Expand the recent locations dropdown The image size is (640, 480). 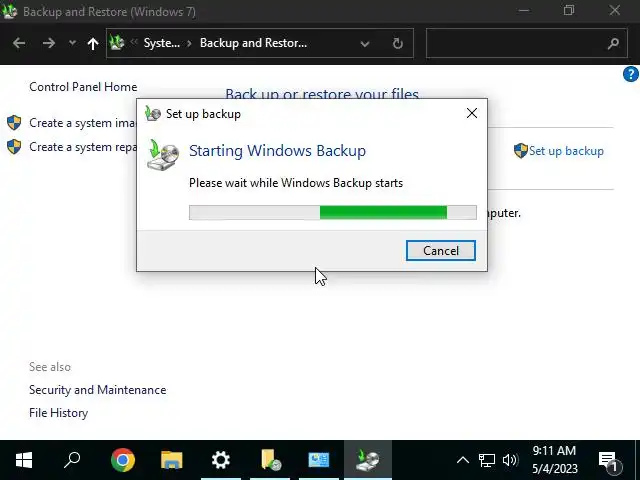(x=72, y=43)
